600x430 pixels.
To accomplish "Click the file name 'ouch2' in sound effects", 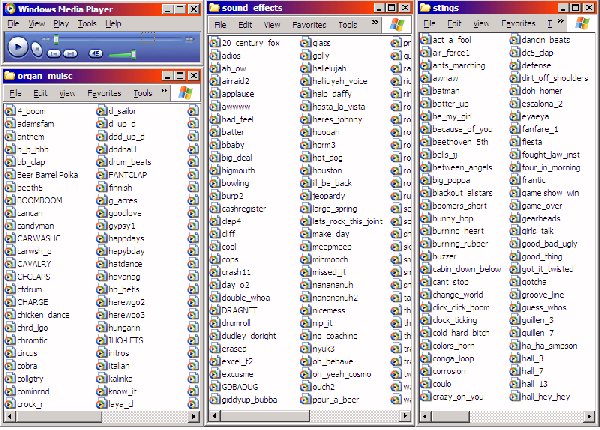I will click(323, 387).
